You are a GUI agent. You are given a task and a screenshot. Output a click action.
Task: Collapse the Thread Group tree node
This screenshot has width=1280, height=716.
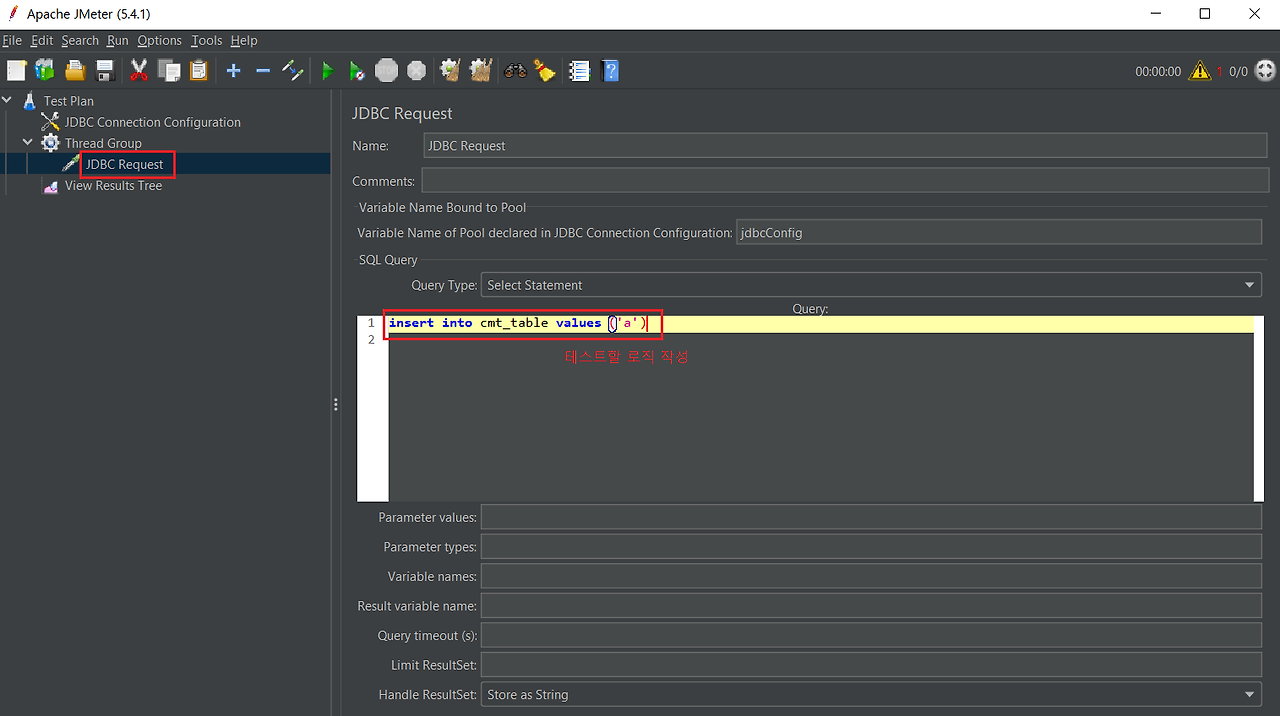click(29, 143)
